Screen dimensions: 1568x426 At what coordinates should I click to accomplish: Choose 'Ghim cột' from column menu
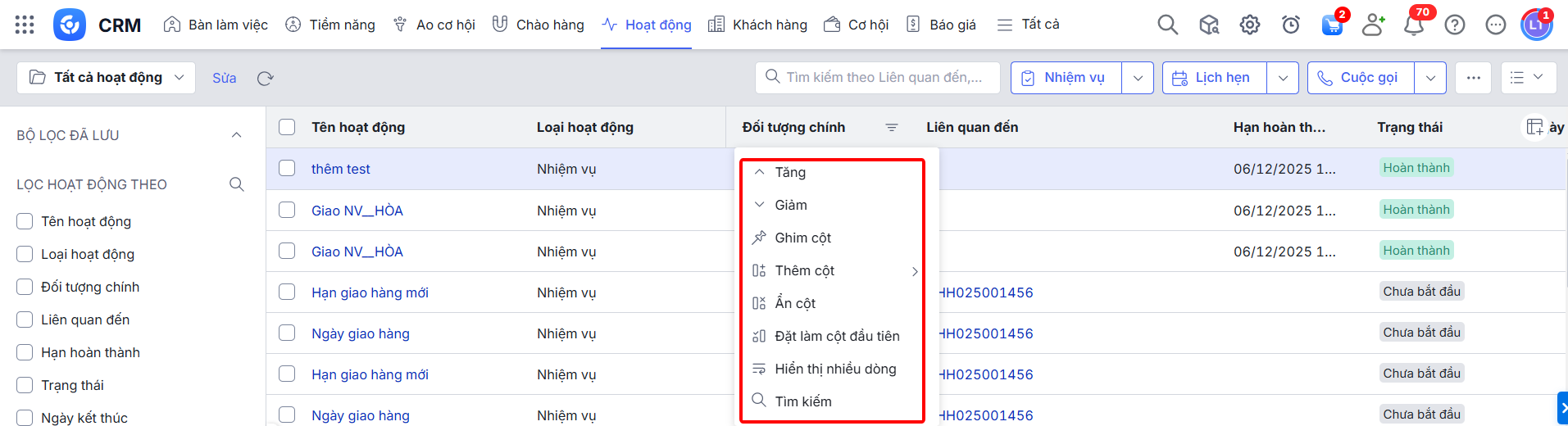point(802,238)
